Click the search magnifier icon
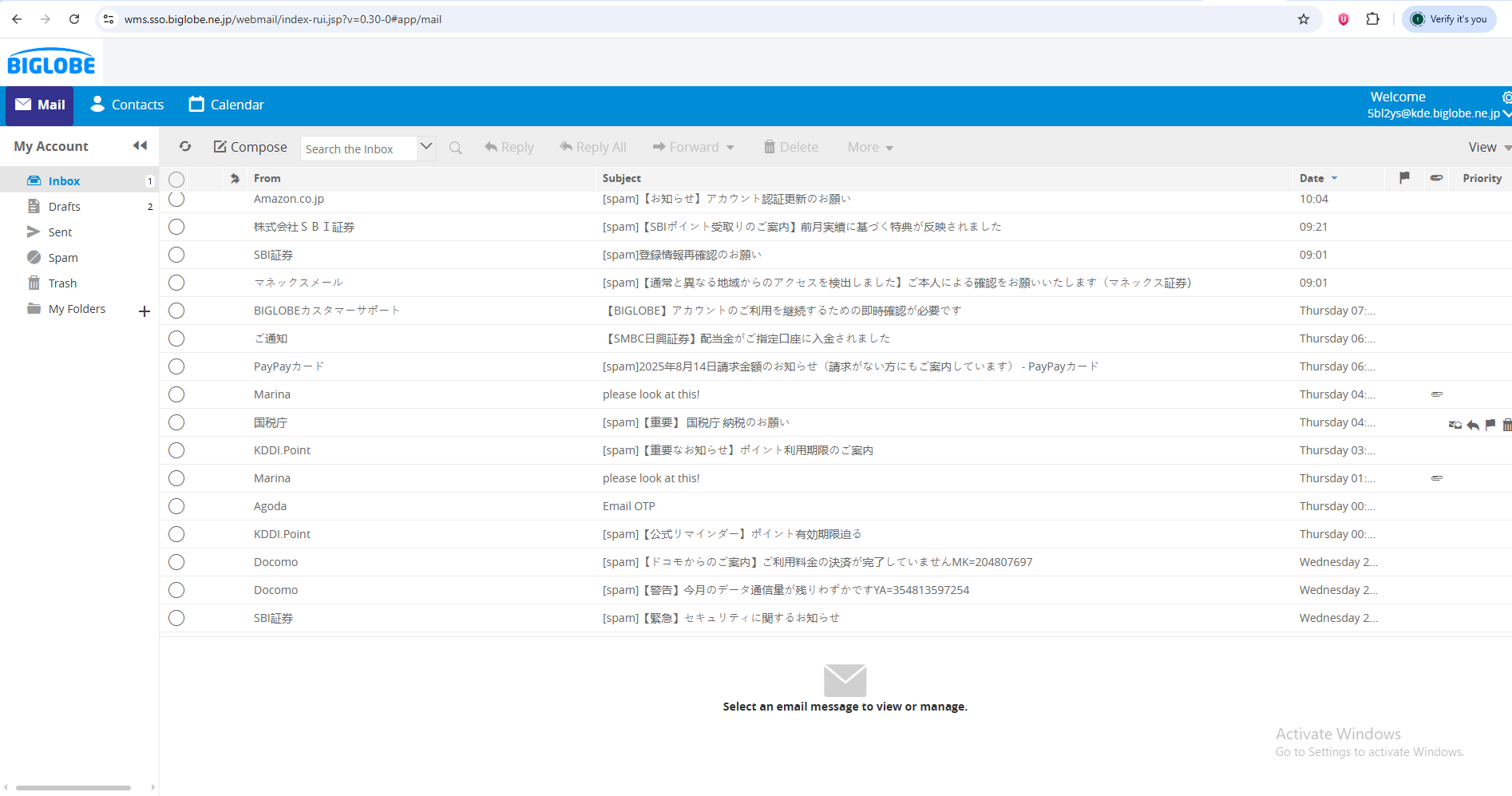Viewport: 1512px width, 796px height. (456, 148)
